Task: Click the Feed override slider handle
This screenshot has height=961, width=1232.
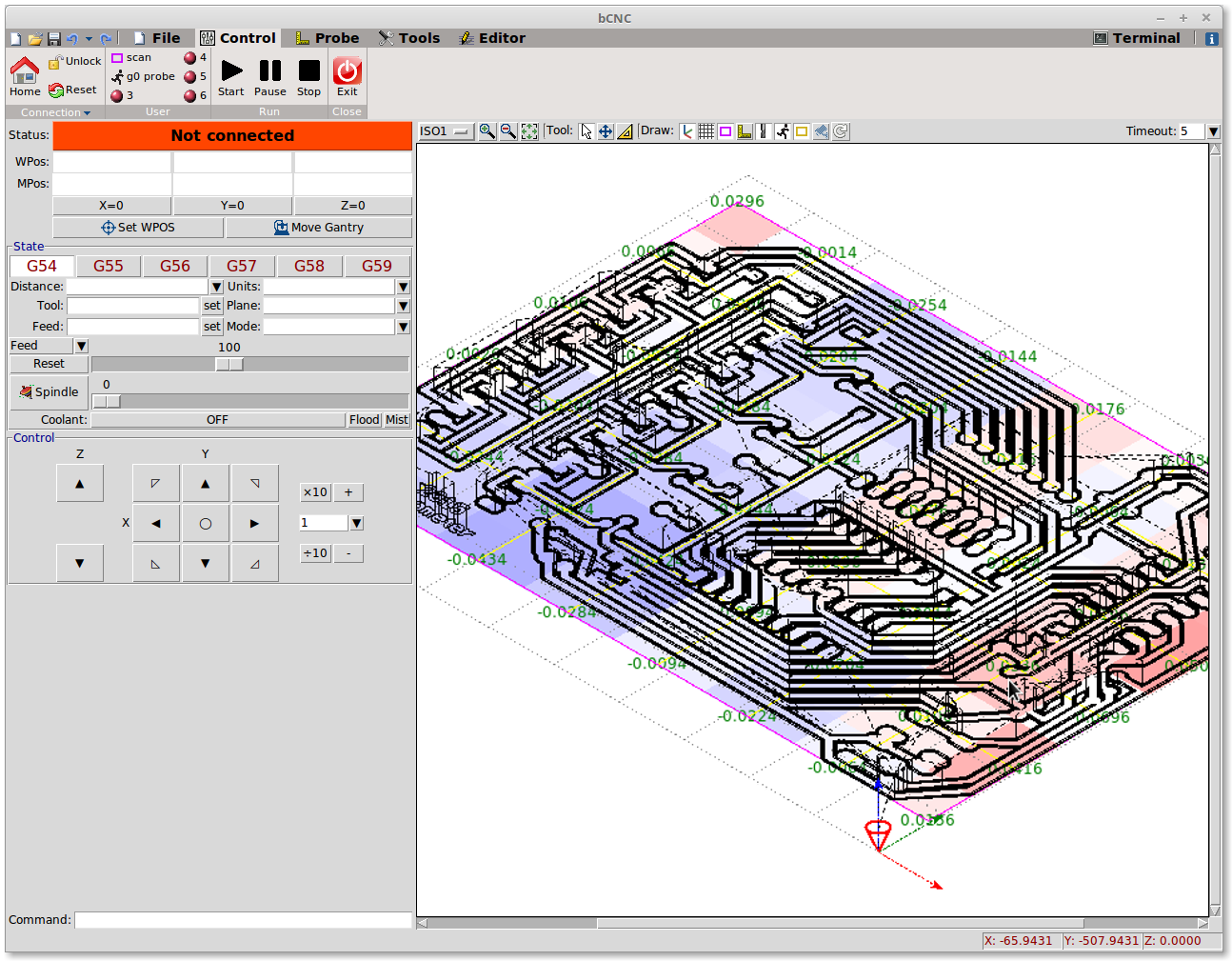Action: point(229,365)
